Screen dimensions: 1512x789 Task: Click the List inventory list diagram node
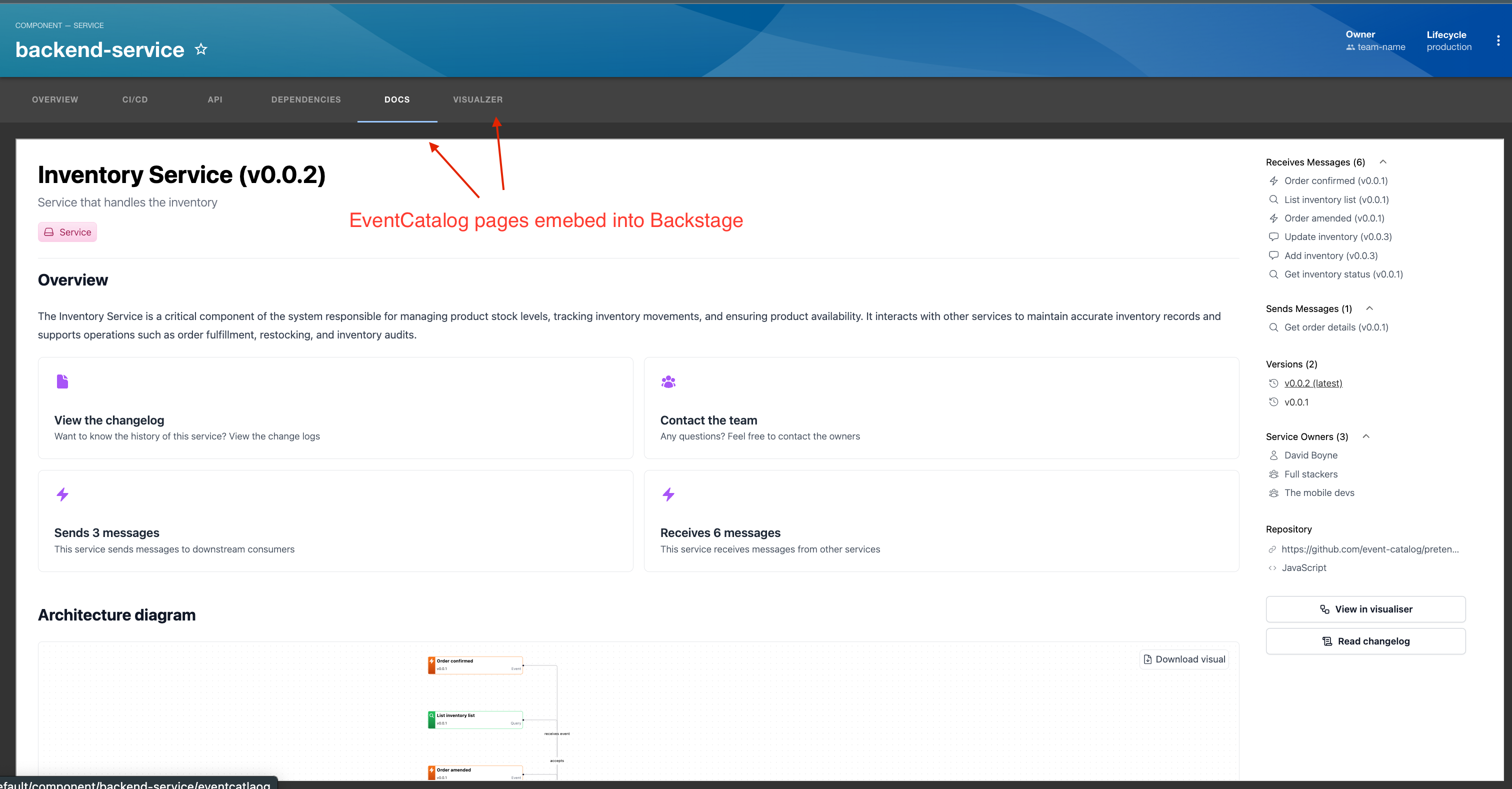point(475,719)
